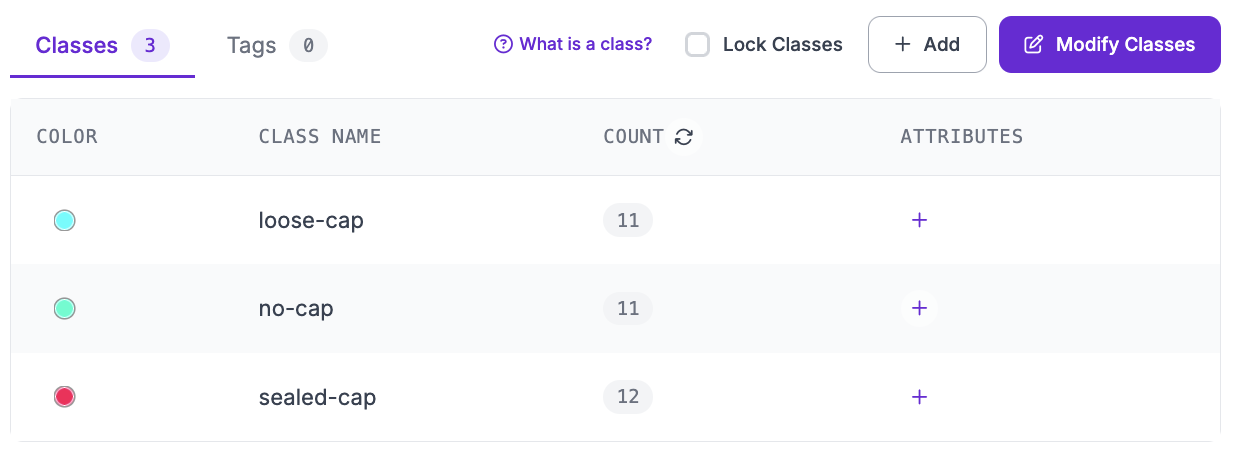Click the red color swatch for sealed-cap
This screenshot has width=1234, height=458.
64,397
